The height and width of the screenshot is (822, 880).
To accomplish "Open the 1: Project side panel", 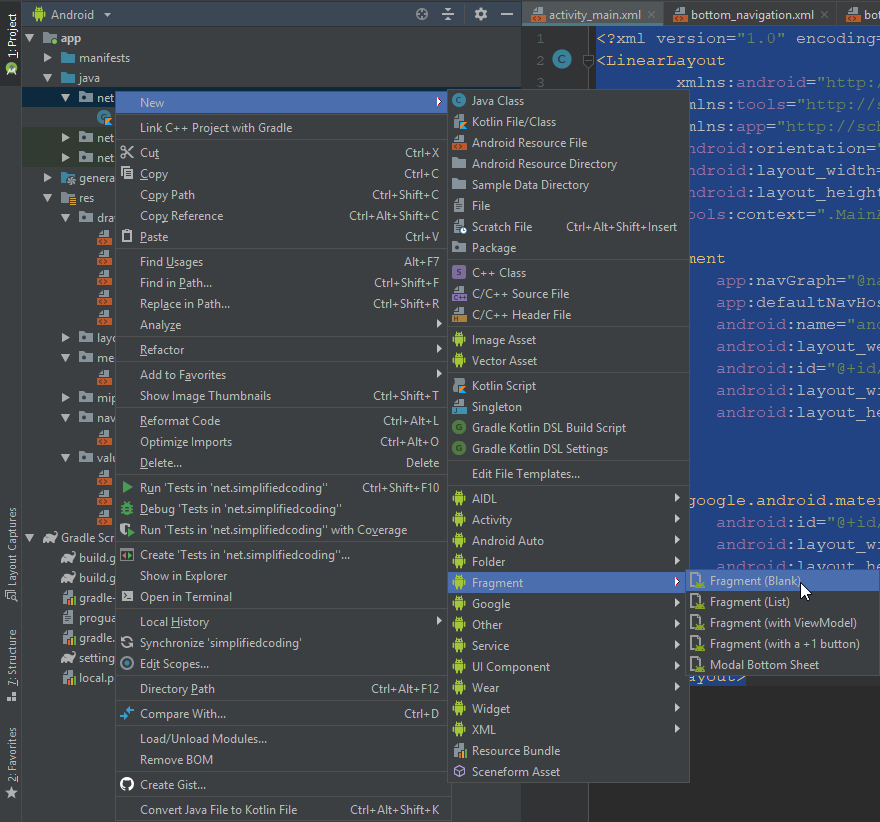I will 11,44.
